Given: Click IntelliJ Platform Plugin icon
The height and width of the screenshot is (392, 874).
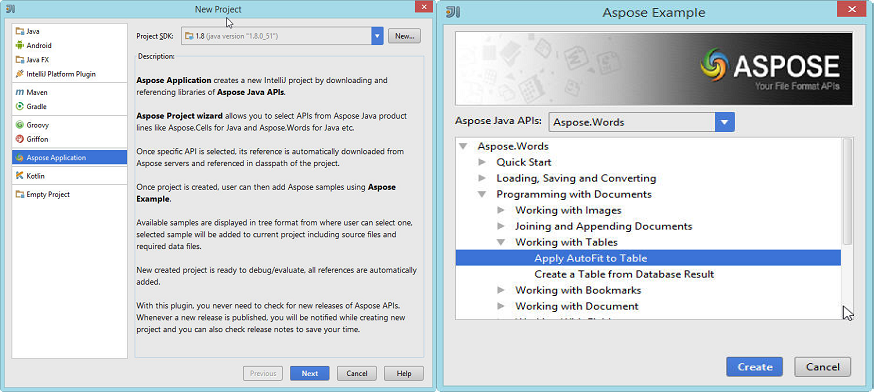Looking at the screenshot, I should (x=20, y=74).
